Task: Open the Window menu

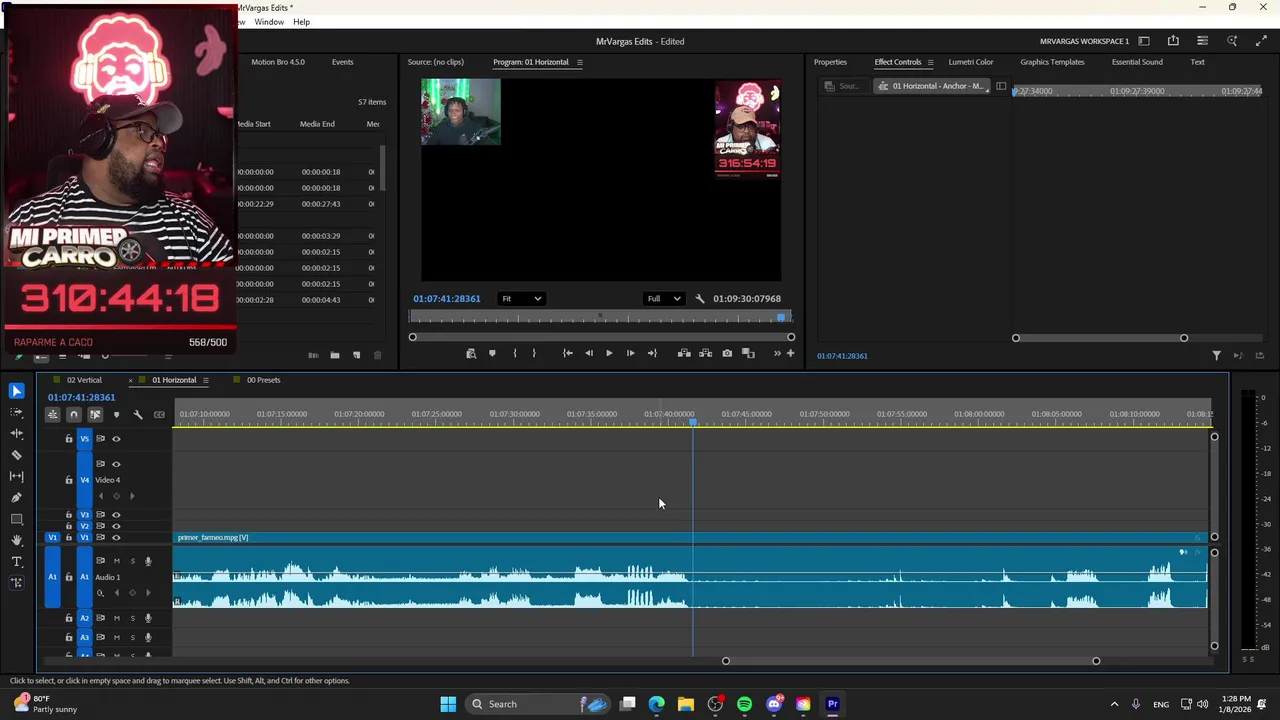Action: (269, 22)
